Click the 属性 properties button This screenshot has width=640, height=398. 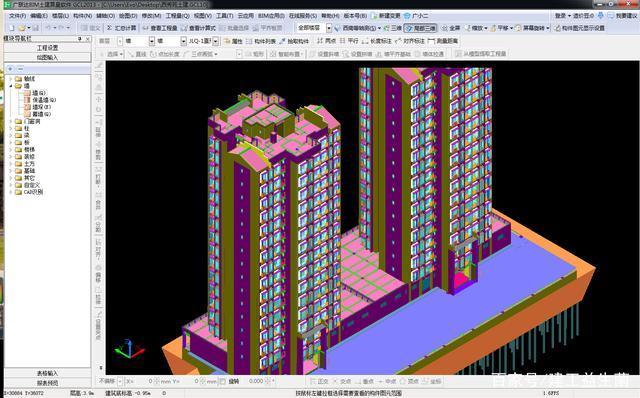pyautogui.click(x=233, y=41)
